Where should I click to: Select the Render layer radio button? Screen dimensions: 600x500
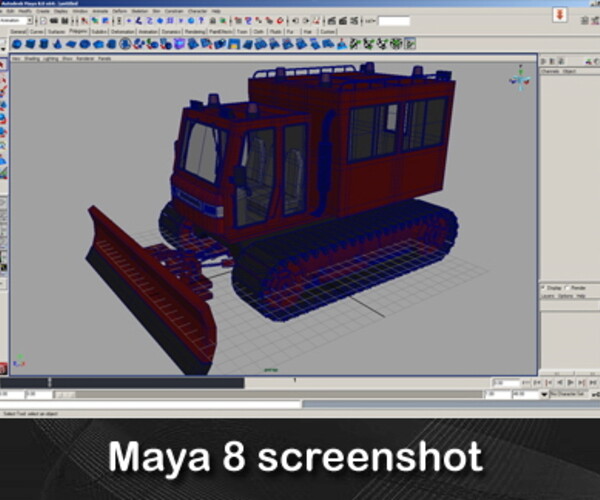coord(567,288)
